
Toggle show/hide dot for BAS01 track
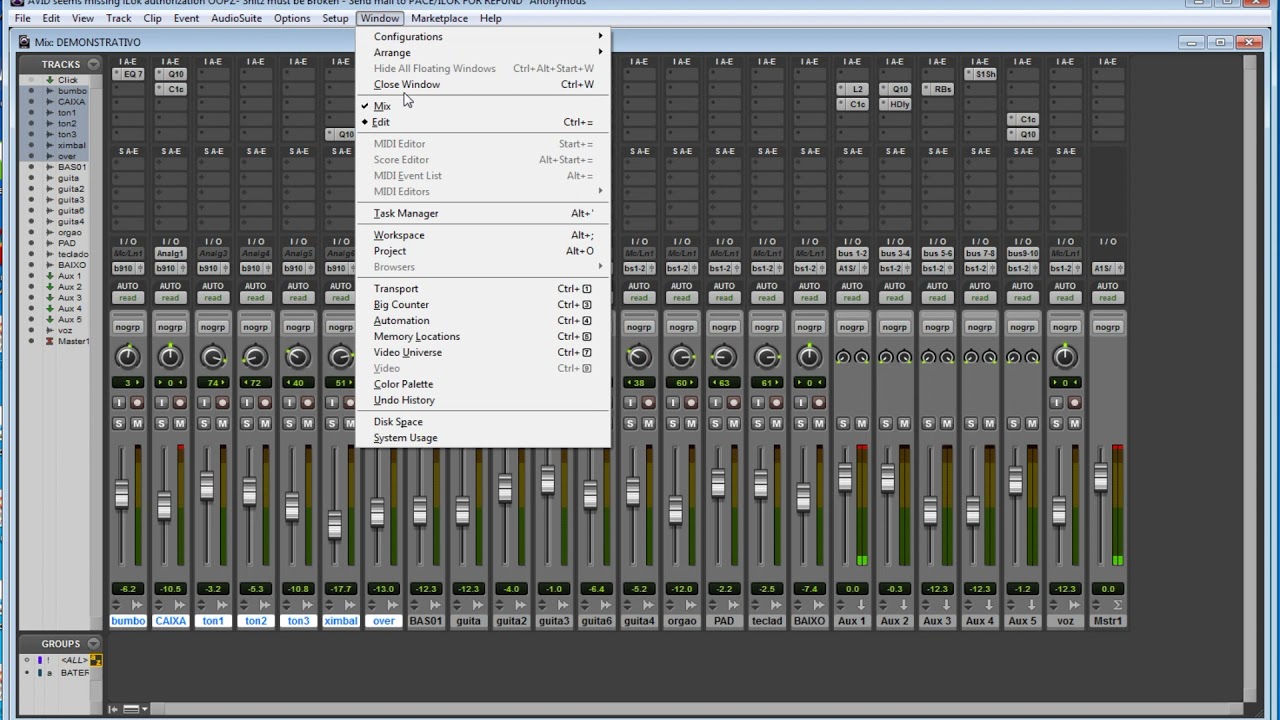pos(31,167)
